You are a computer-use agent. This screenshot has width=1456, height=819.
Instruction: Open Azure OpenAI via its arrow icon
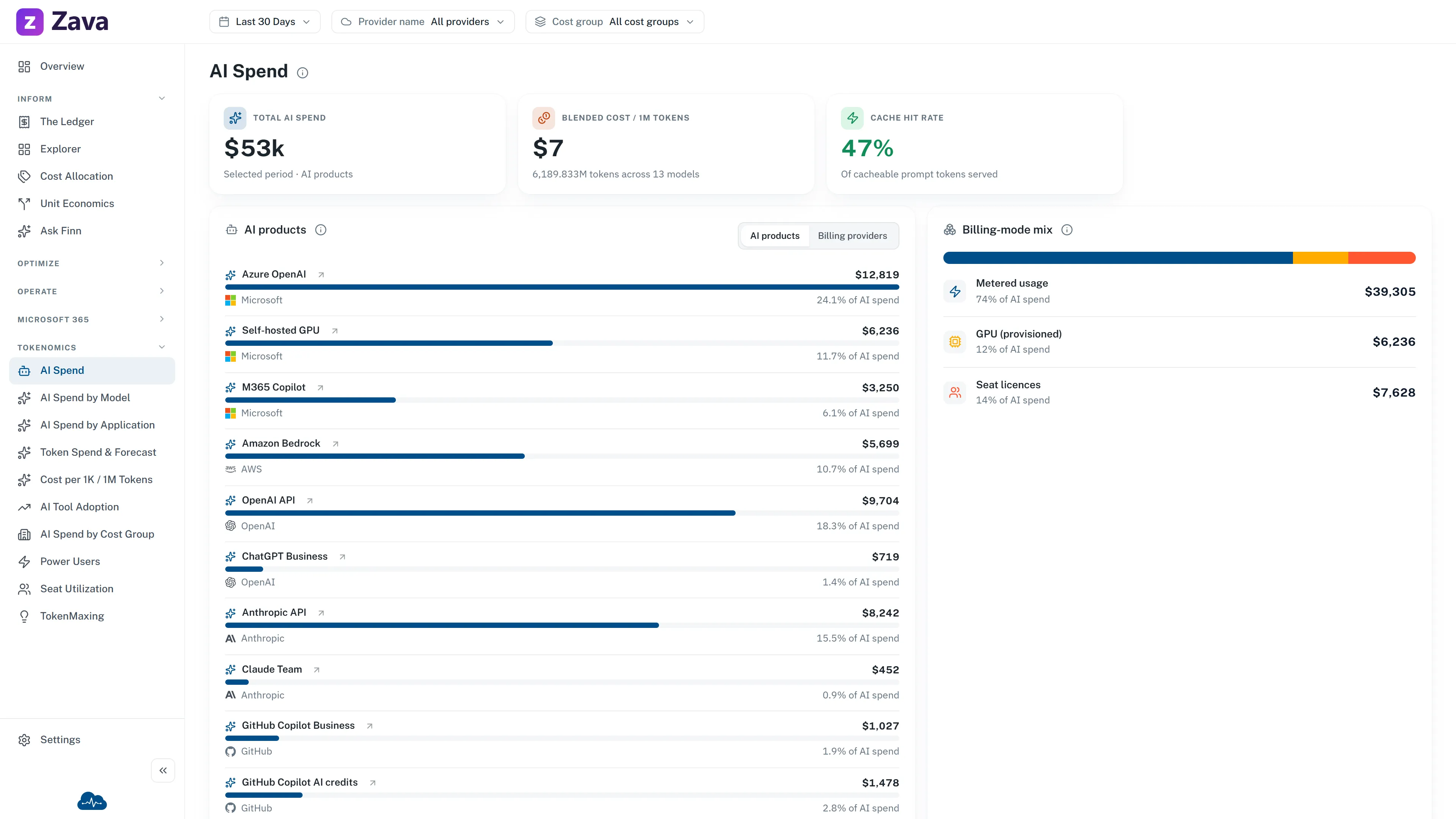[321, 275]
